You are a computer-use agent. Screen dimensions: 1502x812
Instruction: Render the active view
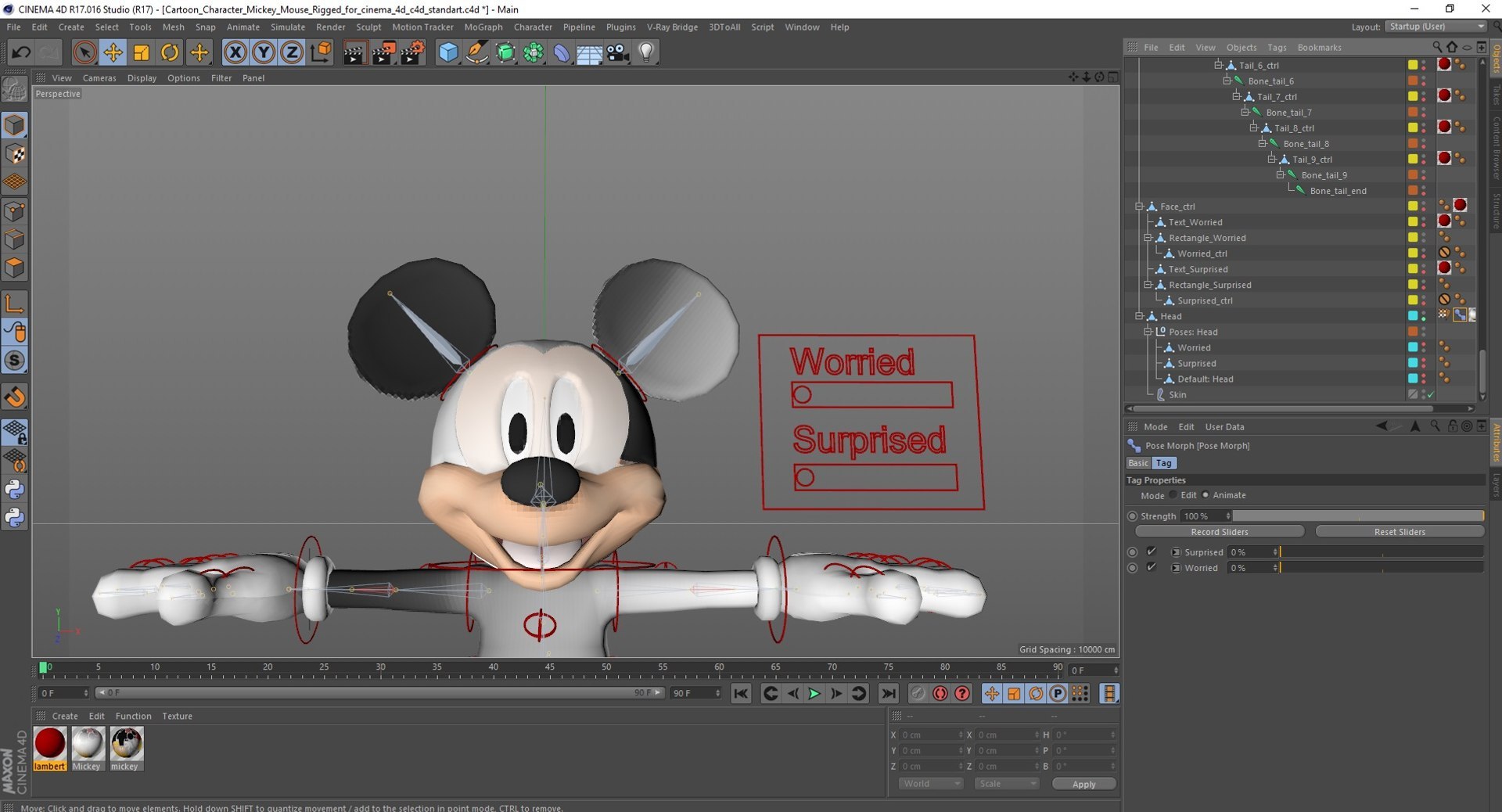coord(354,52)
